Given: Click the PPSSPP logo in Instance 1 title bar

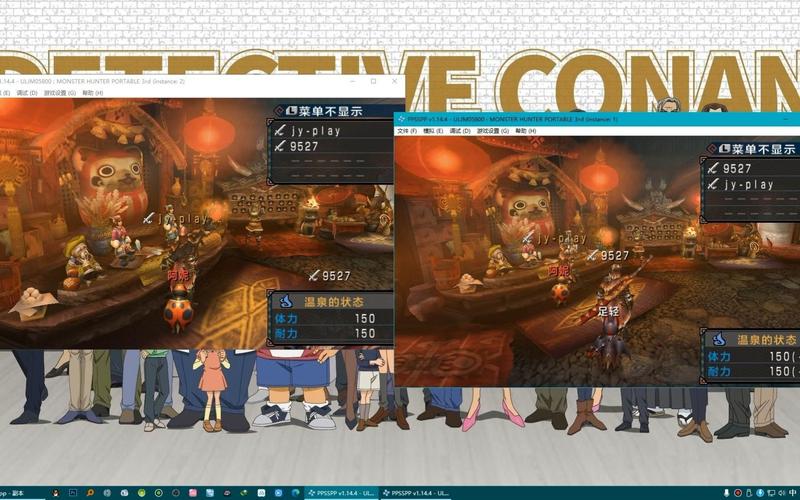Looking at the screenshot, I should [401, 119].
